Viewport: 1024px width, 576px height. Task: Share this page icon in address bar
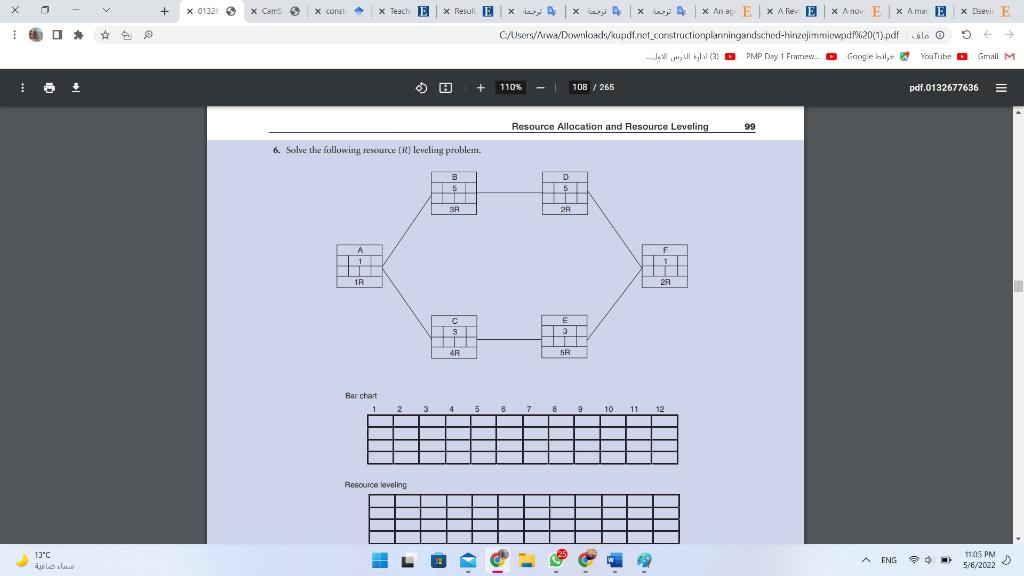[127, 35]
